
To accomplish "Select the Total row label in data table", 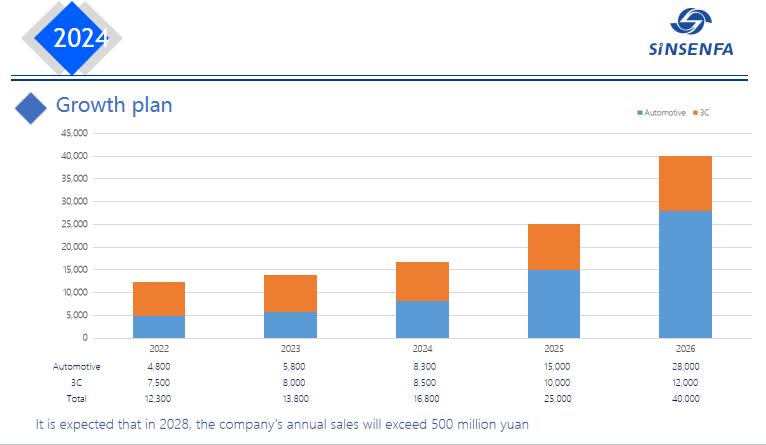I will pos(76,398).
